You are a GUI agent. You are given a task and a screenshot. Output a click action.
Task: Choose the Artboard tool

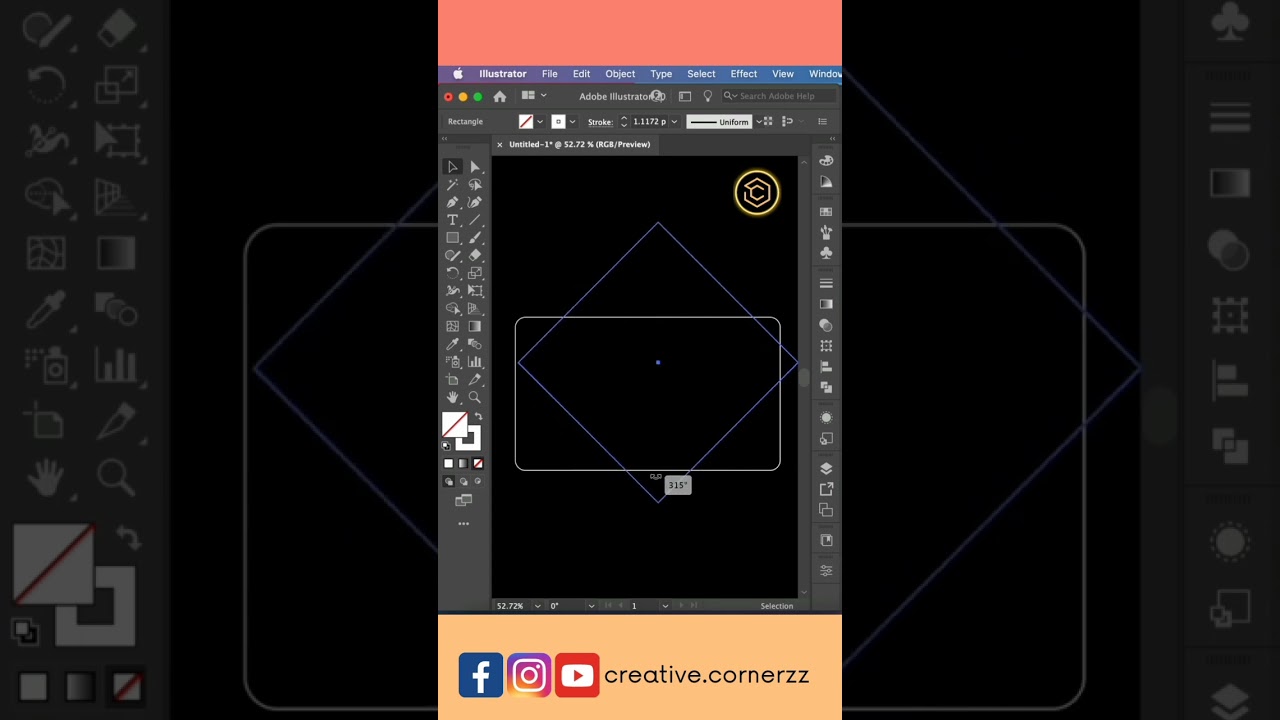click(x=452, y=380)
